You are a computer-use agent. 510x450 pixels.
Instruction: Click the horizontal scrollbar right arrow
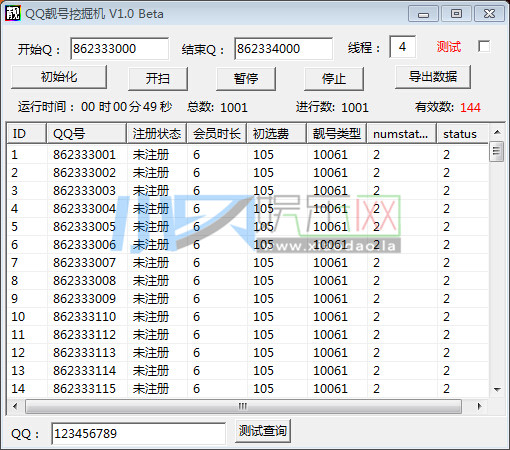[x=480, y=406]
